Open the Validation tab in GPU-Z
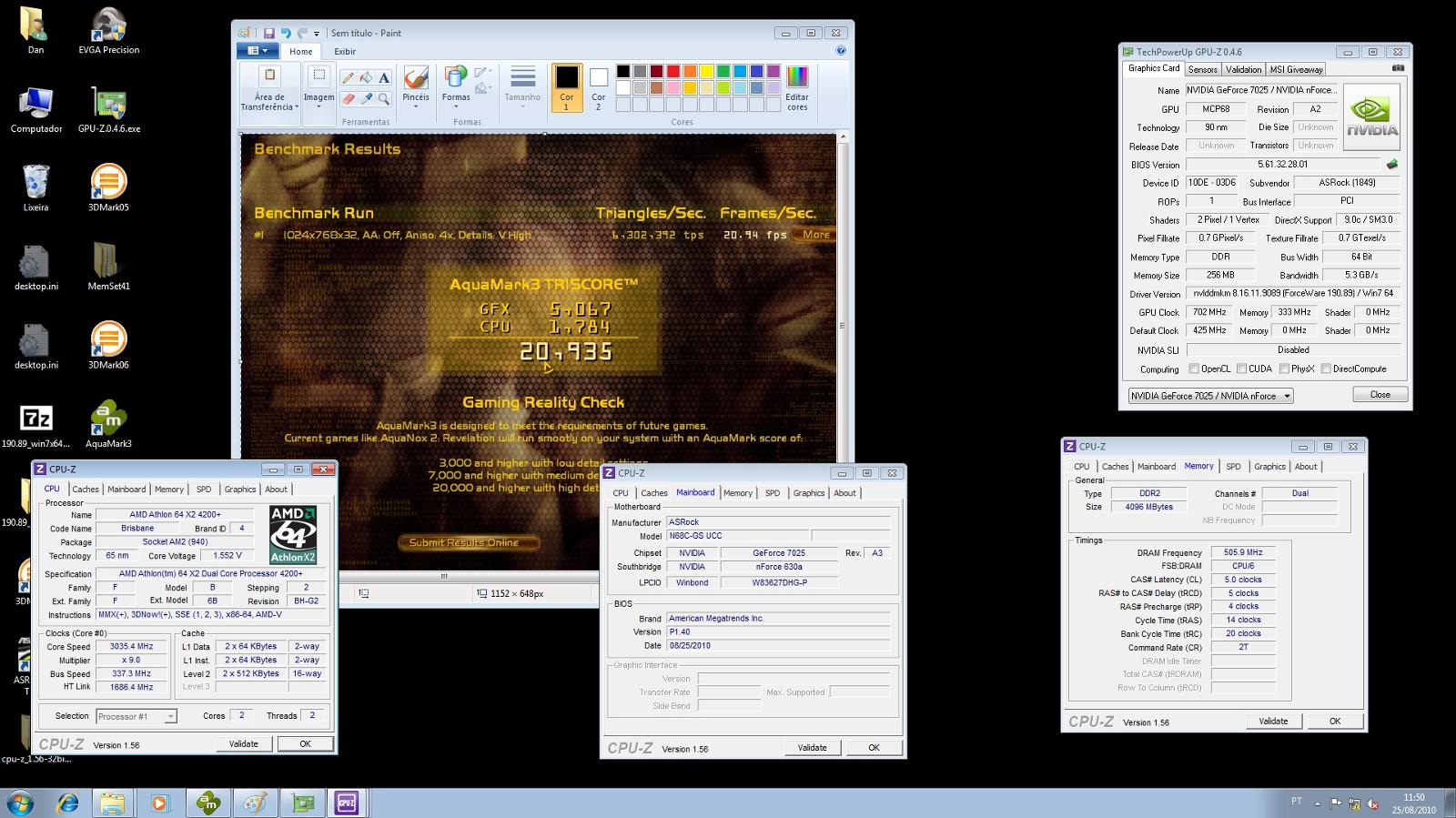The height and width of the screenshot is (818, 1456). [x=1243, y=69]
